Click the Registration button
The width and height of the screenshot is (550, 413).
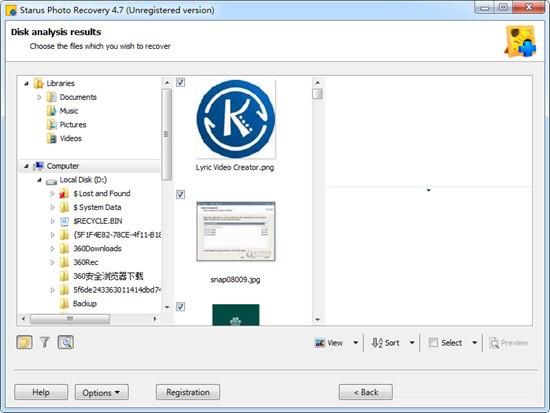[x=188, y=392]
